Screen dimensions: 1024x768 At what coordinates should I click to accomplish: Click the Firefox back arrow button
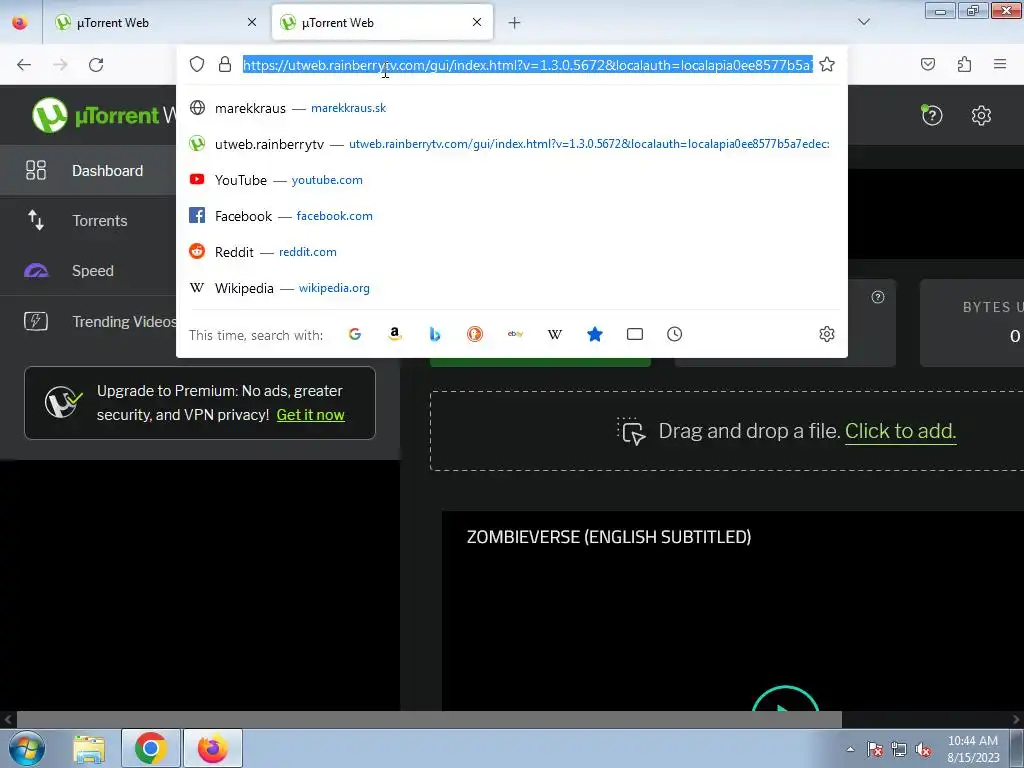(24, 64)
